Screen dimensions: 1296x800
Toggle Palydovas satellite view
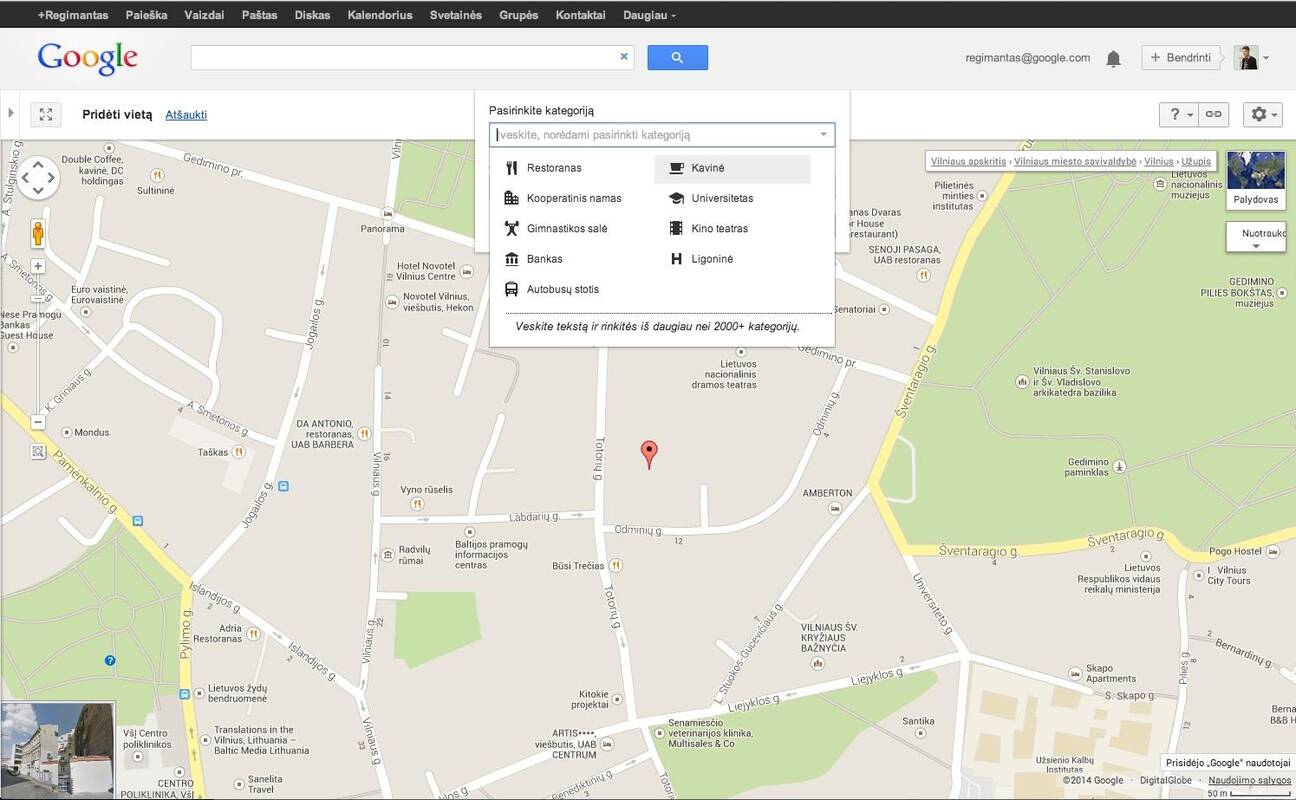[x=1255, y=180]
